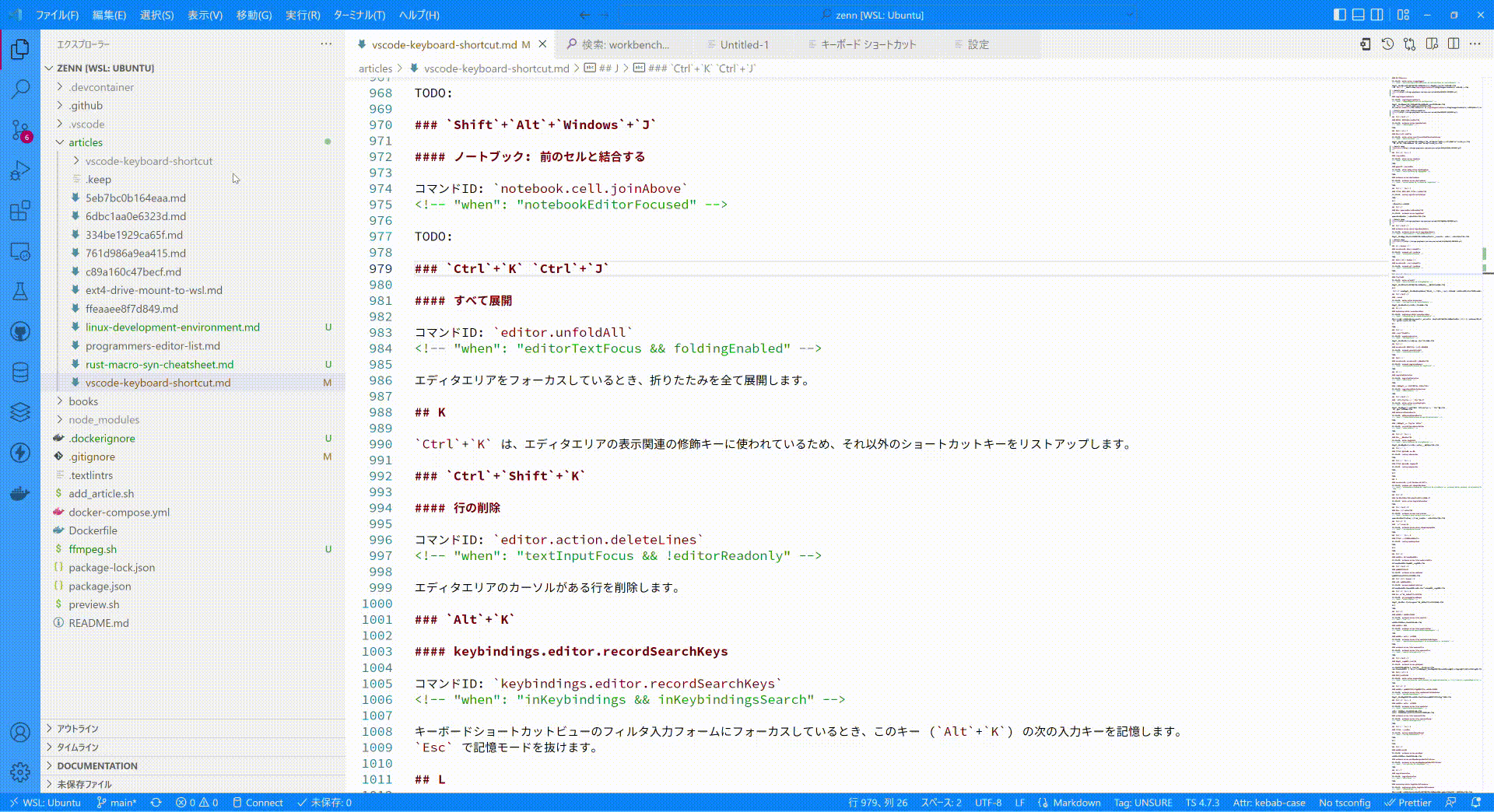Open README.md in explorer
This screenshot has height=812, width=1494.
coord(99,623)
